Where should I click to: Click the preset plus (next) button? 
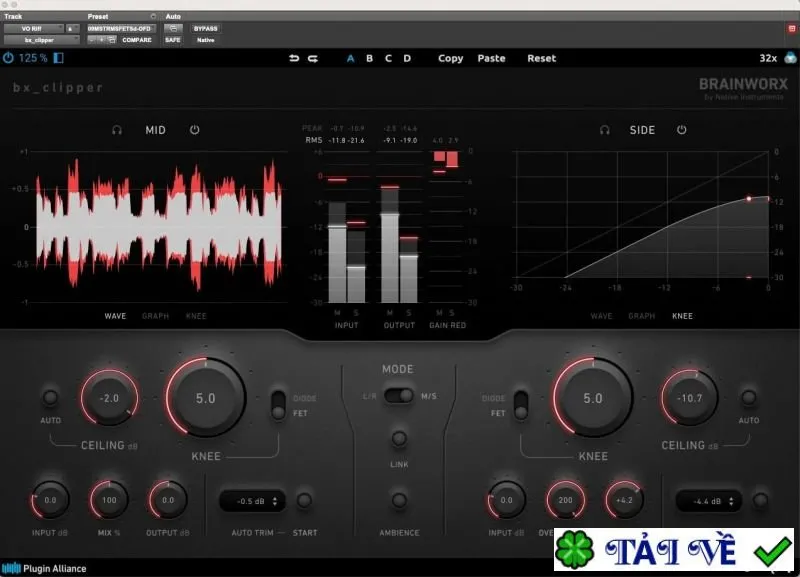click(x=102, y=40)
